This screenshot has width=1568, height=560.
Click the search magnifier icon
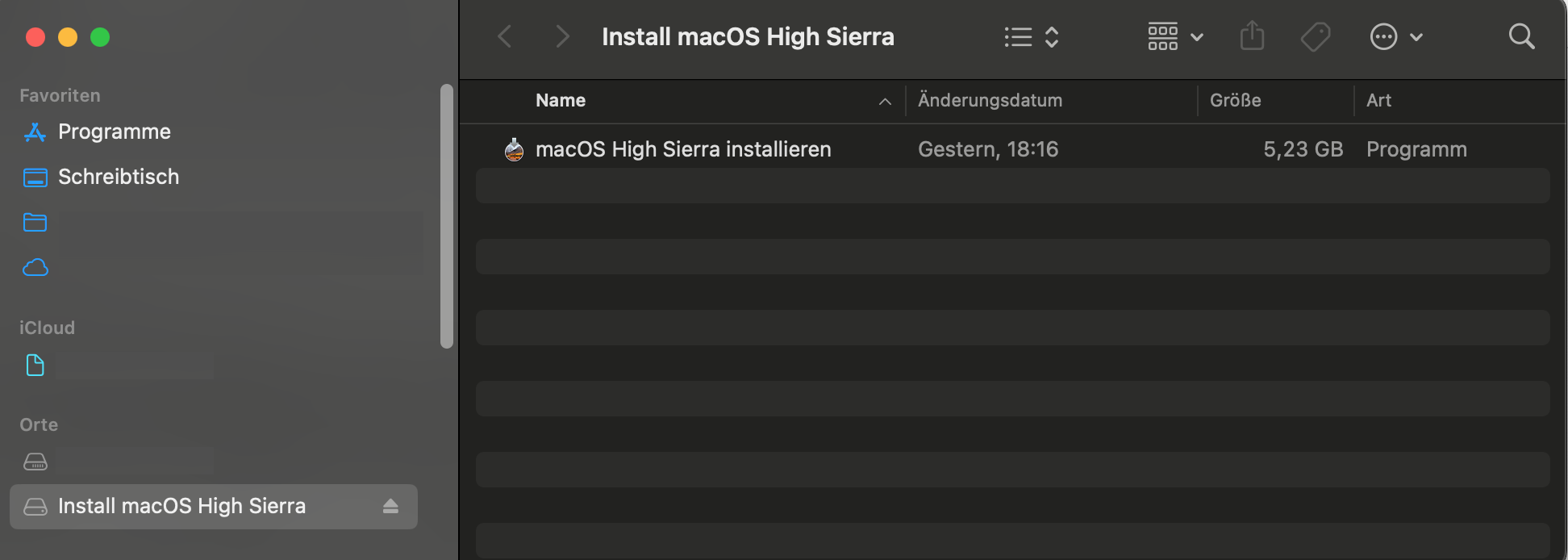click(x=1521, y=36)
